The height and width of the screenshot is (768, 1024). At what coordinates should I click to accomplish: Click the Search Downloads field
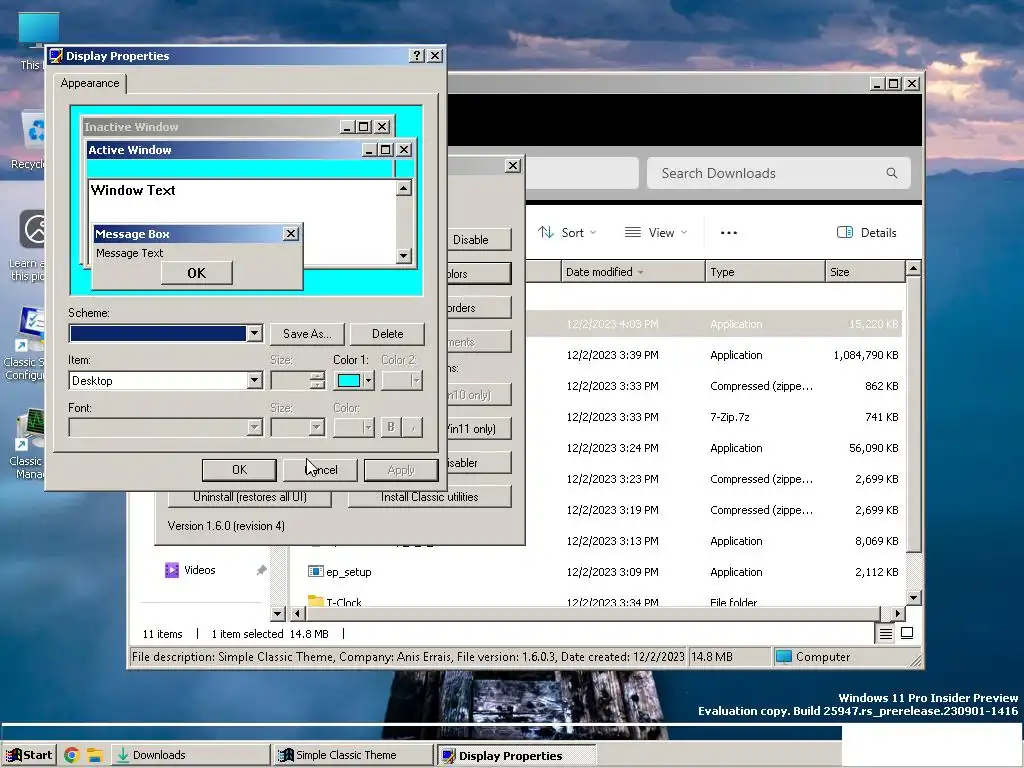pos(778,173)
